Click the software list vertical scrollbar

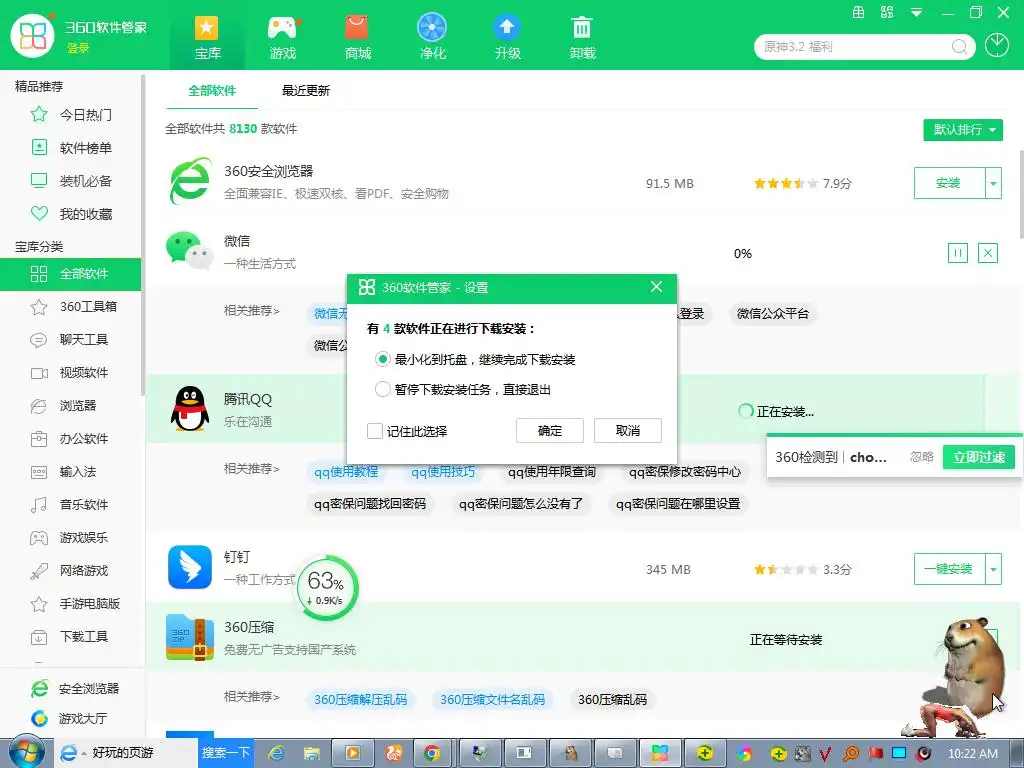coord(1021,195)
